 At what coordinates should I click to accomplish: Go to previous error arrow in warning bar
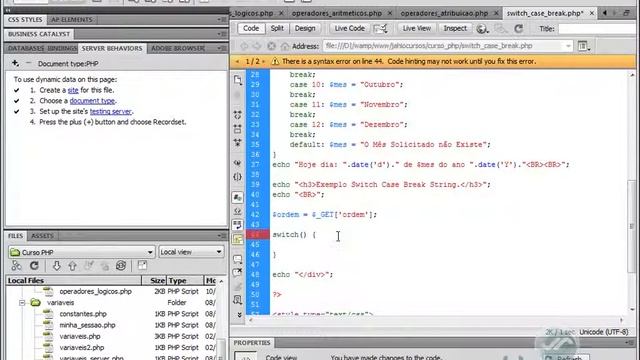[x=238, y=61]
